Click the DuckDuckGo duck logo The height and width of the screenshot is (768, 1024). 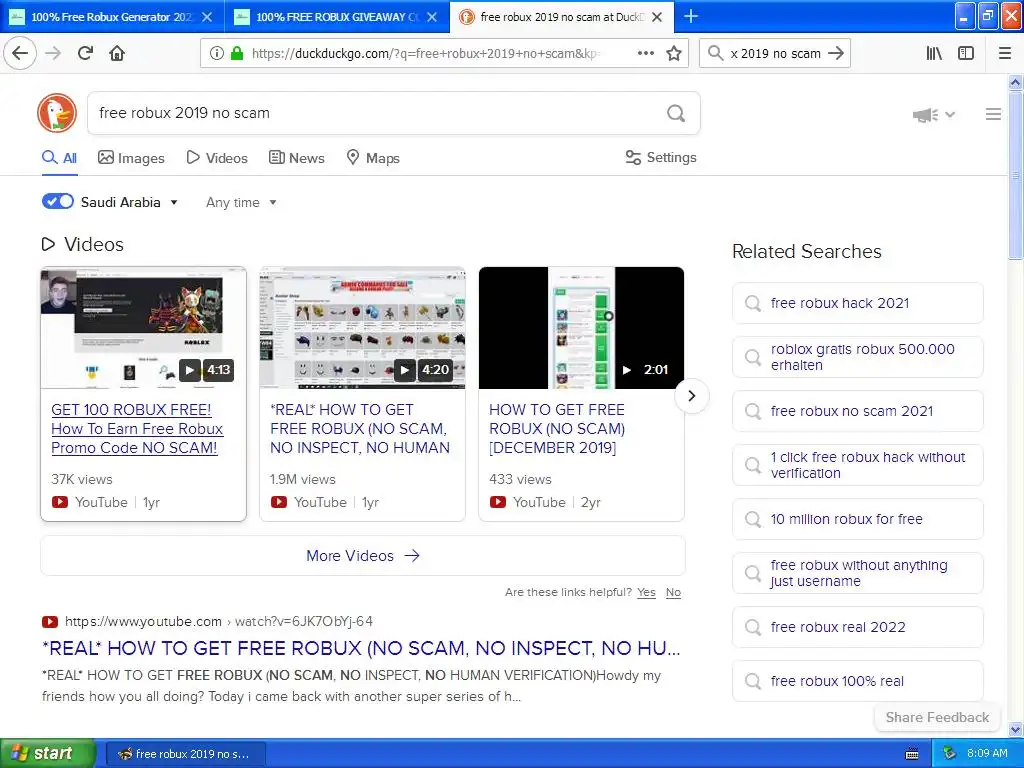click(57, 113)
